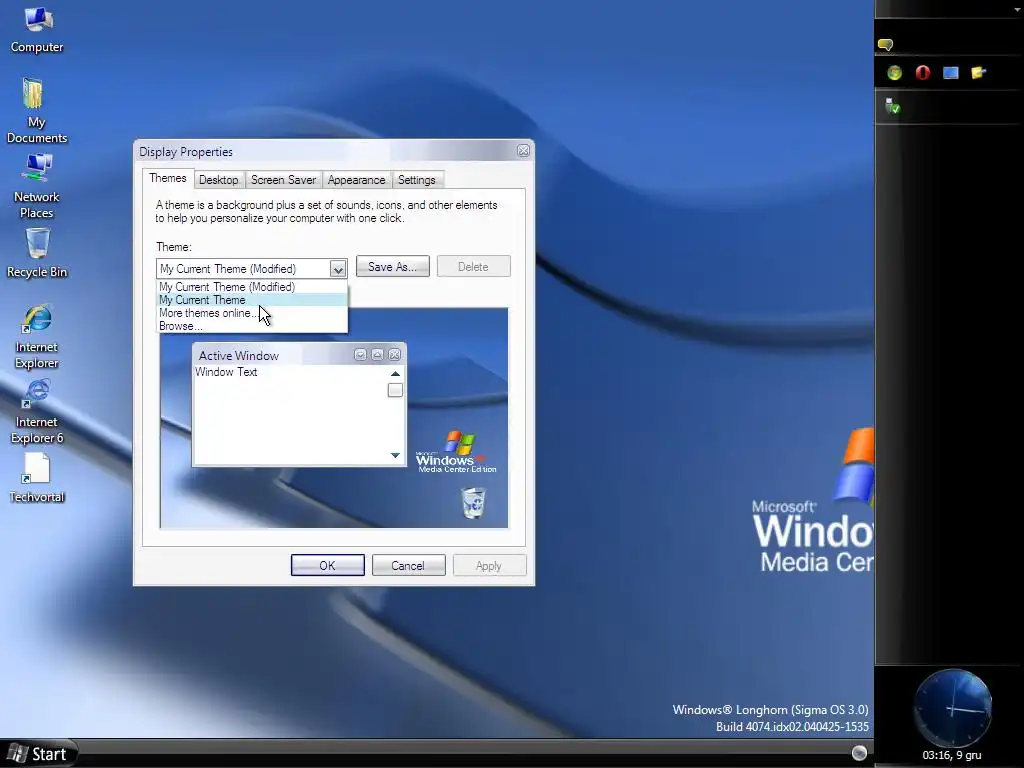Confirm with the OK button
The width and height of the screenshot is (1024, 768).
click(328, 566)
